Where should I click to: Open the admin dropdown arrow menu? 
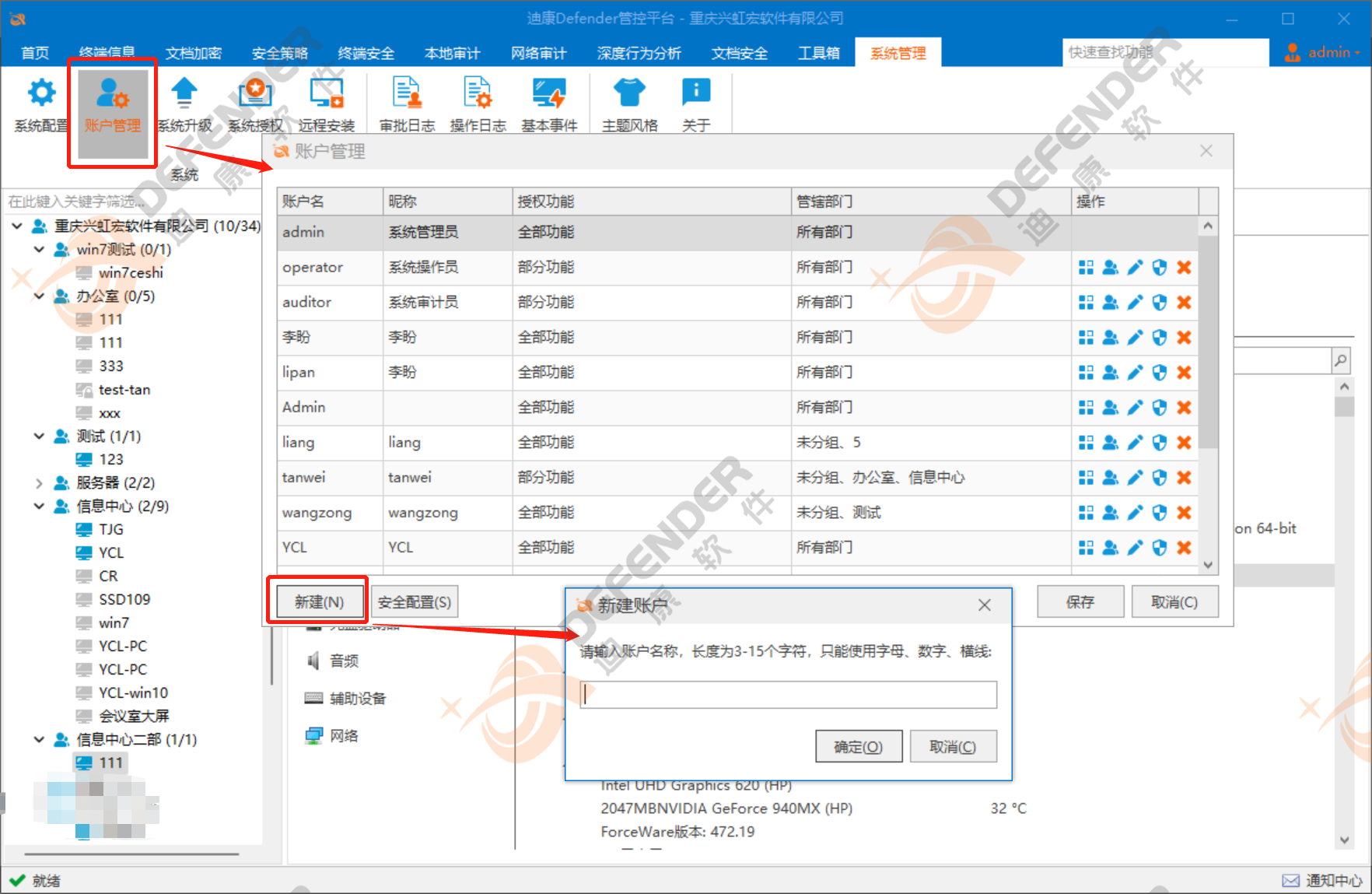[x=1357, y=53]
